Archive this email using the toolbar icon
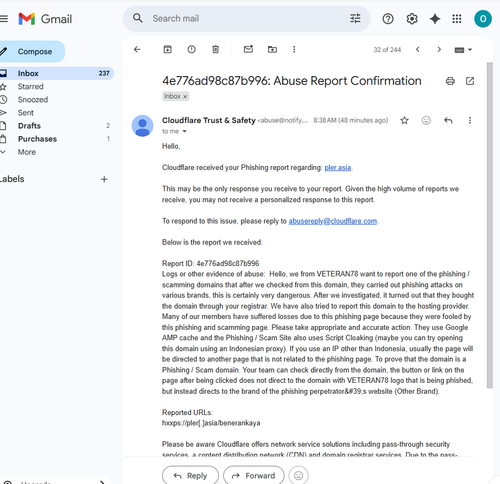The image size is (500, 484). click(x=167, y=49)
